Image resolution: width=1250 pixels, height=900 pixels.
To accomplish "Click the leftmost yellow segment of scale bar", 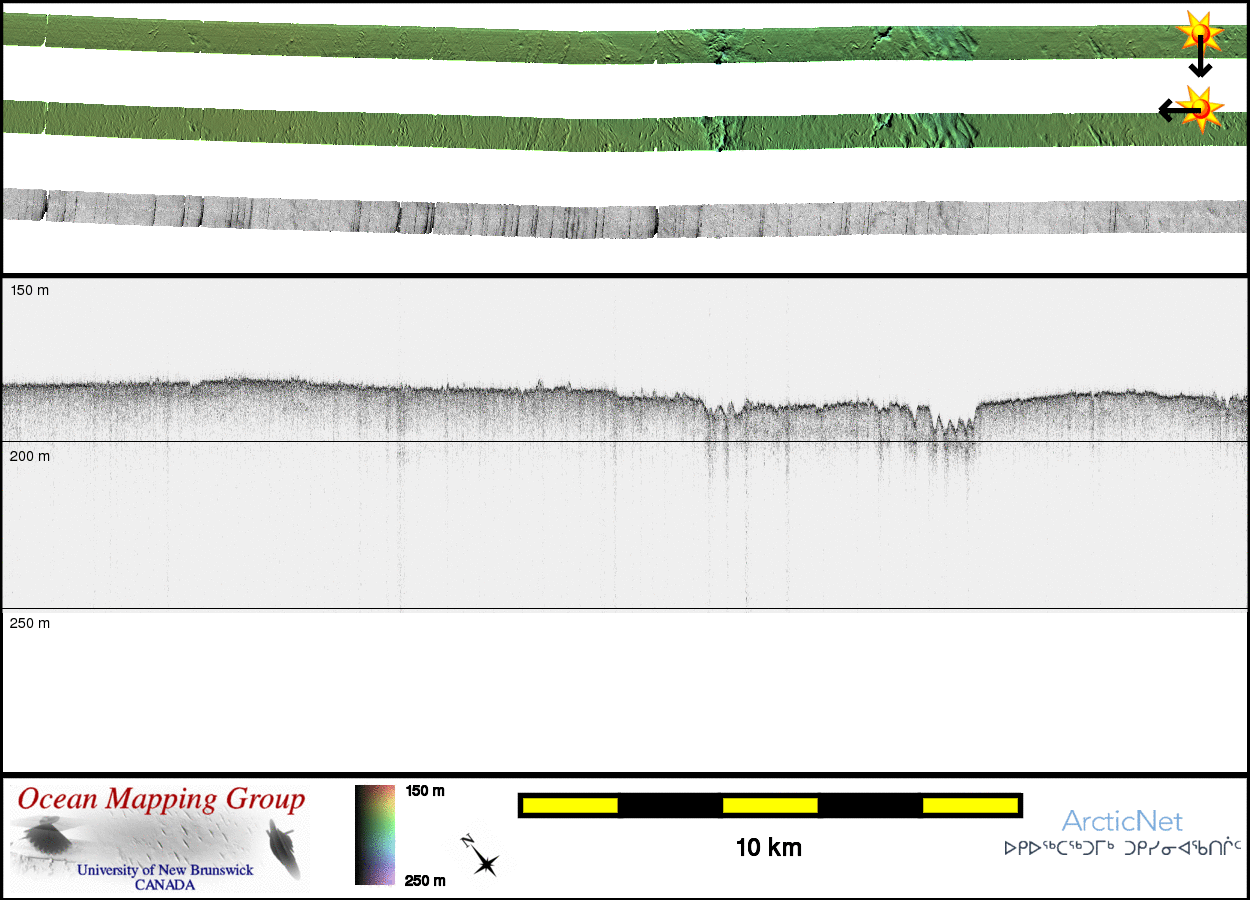I will point(569,805).
